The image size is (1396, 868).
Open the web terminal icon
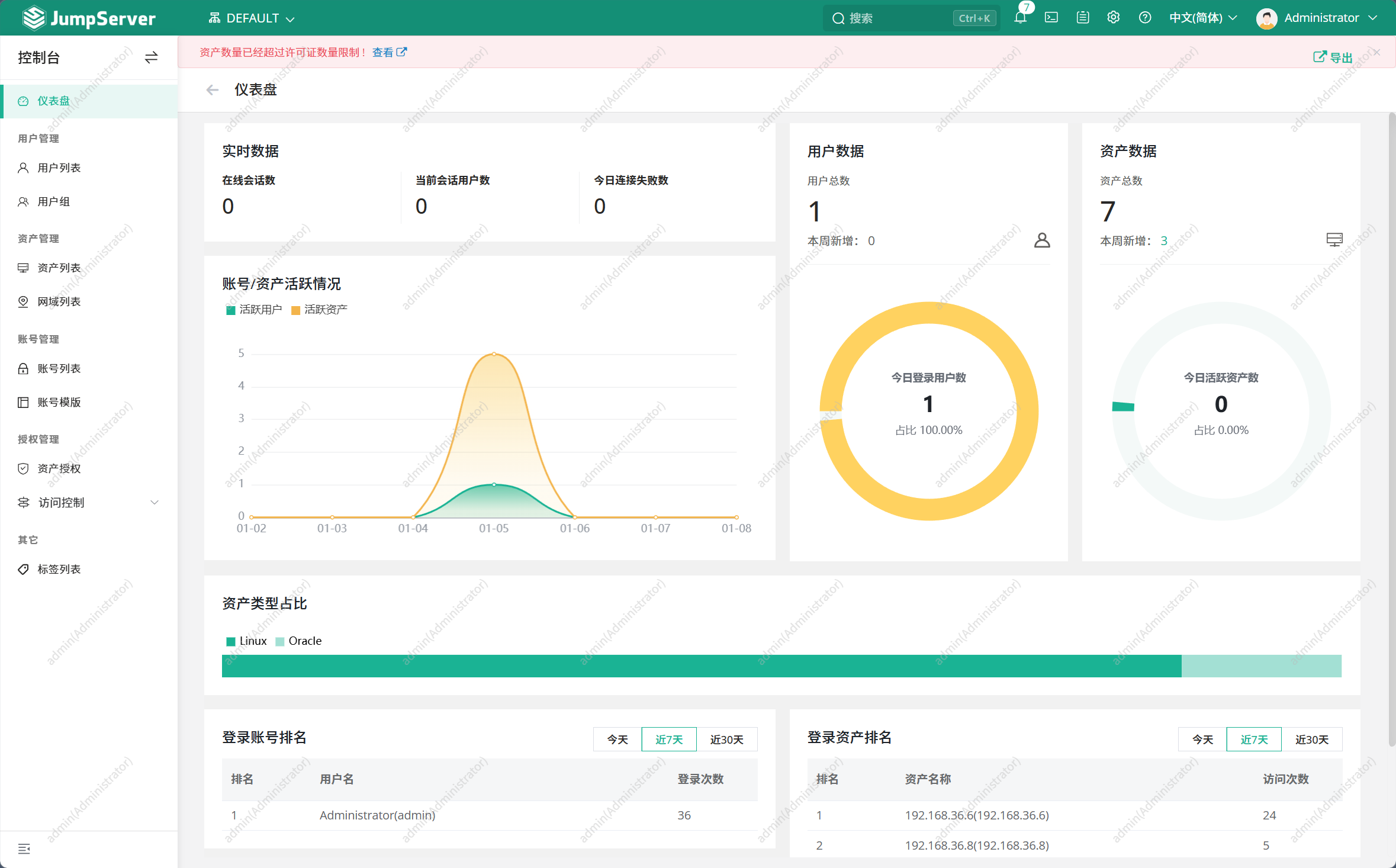point(1051,18)
